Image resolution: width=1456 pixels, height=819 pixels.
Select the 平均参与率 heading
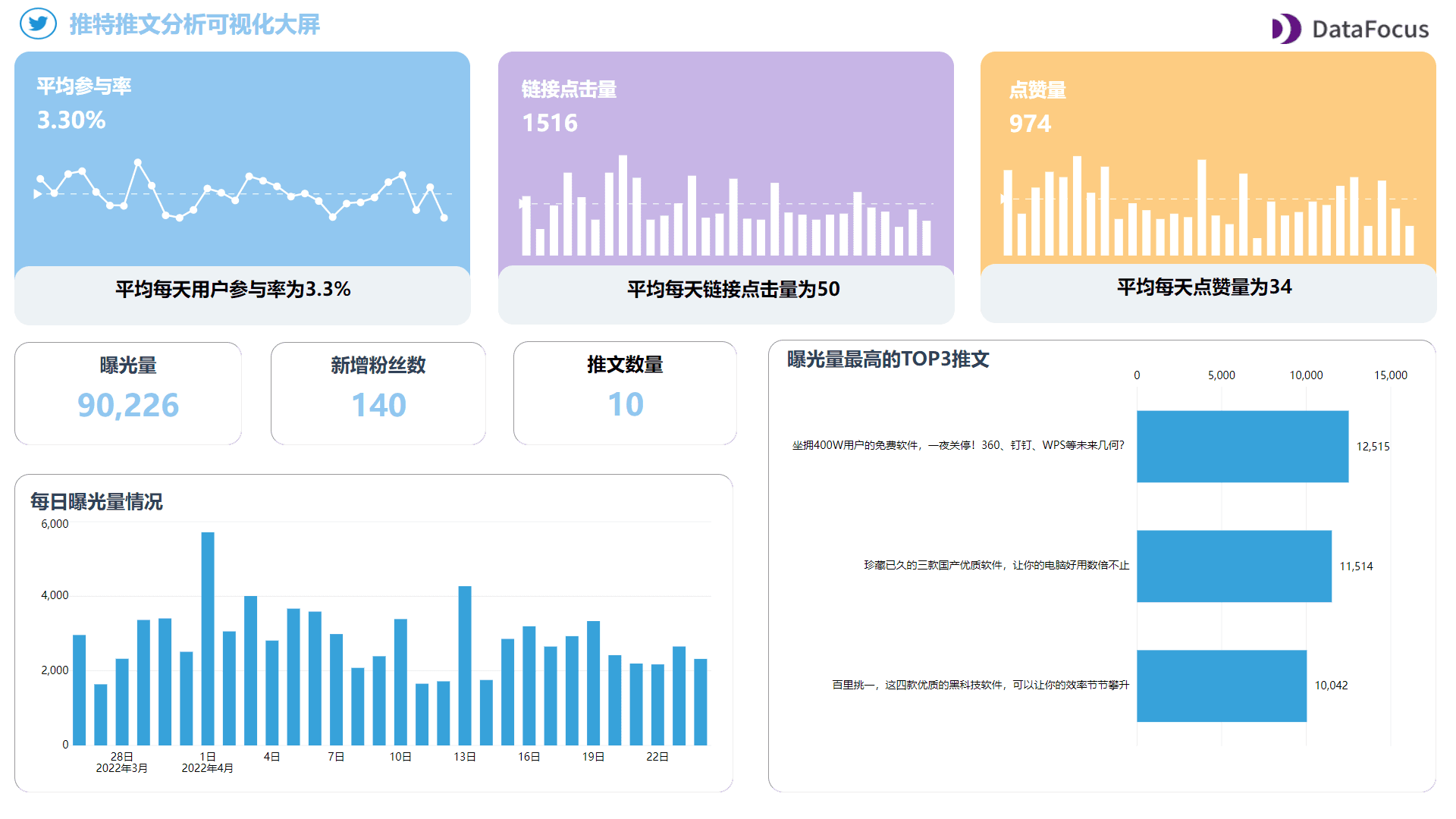pyautogui.click(x=84, y=86)
